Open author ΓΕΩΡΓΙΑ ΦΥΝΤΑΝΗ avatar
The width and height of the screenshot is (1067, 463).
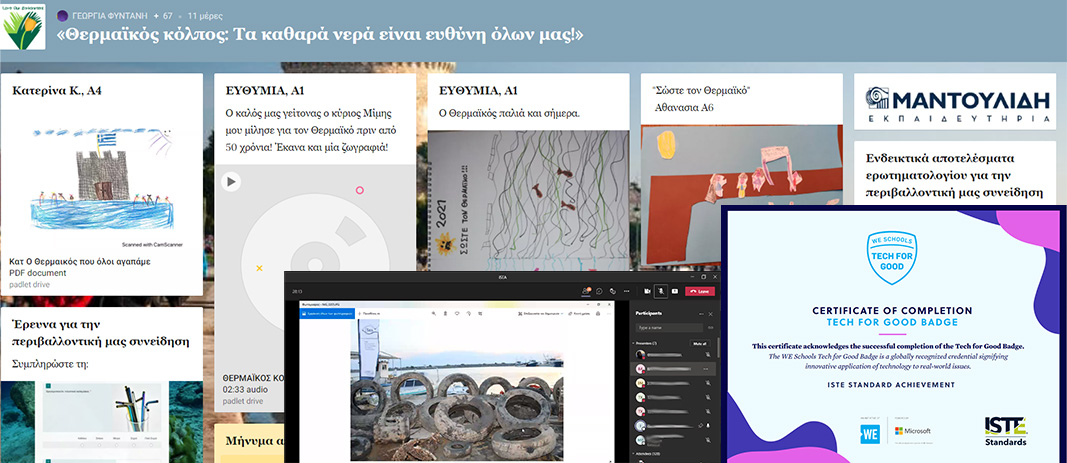tap(63, 16)
